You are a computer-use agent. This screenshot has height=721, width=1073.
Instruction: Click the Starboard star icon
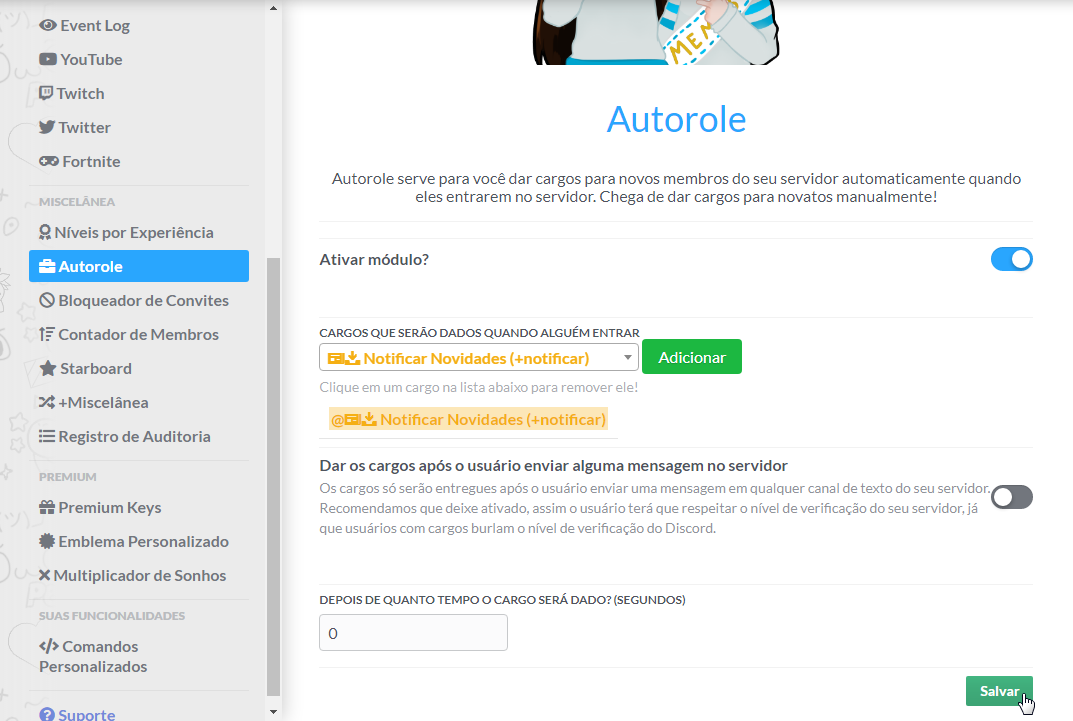[x=47, y=369]
